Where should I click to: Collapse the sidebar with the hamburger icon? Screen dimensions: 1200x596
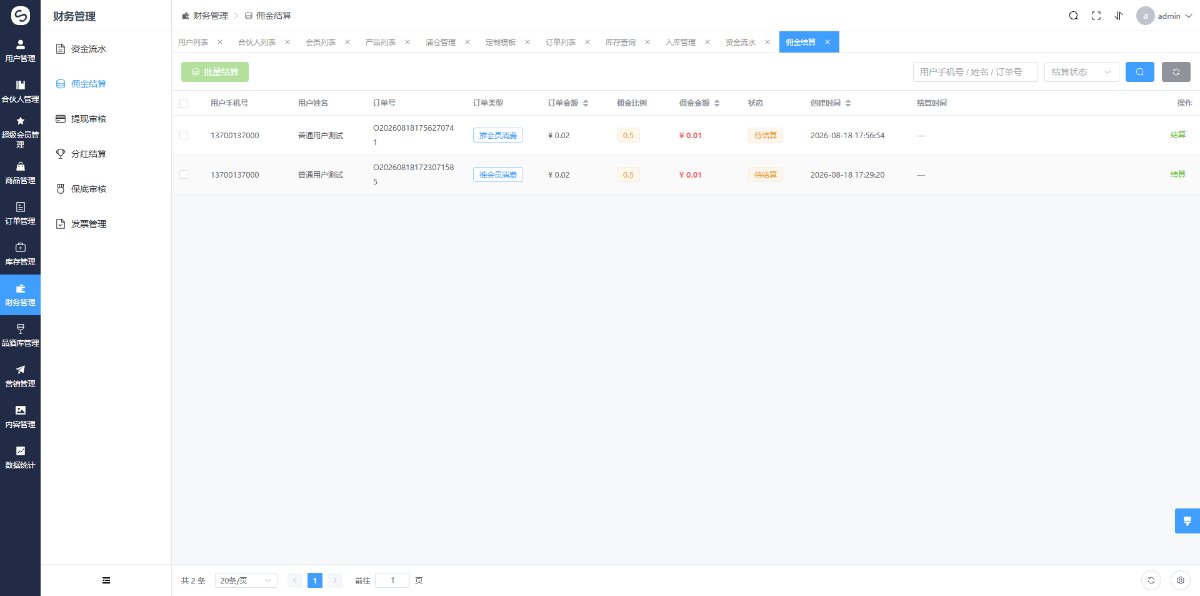pyautogui.click(x=106, y=580)
